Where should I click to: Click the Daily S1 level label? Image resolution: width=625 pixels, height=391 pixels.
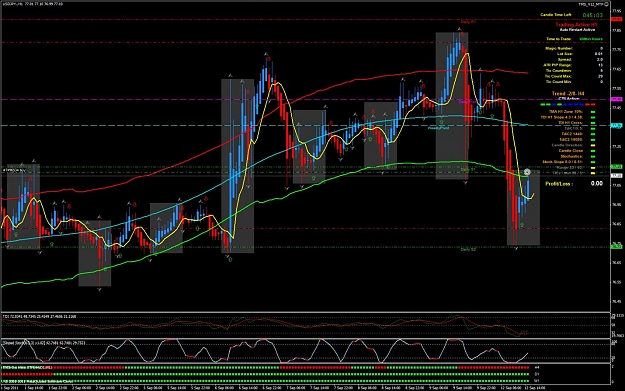(x=468, y=169)
